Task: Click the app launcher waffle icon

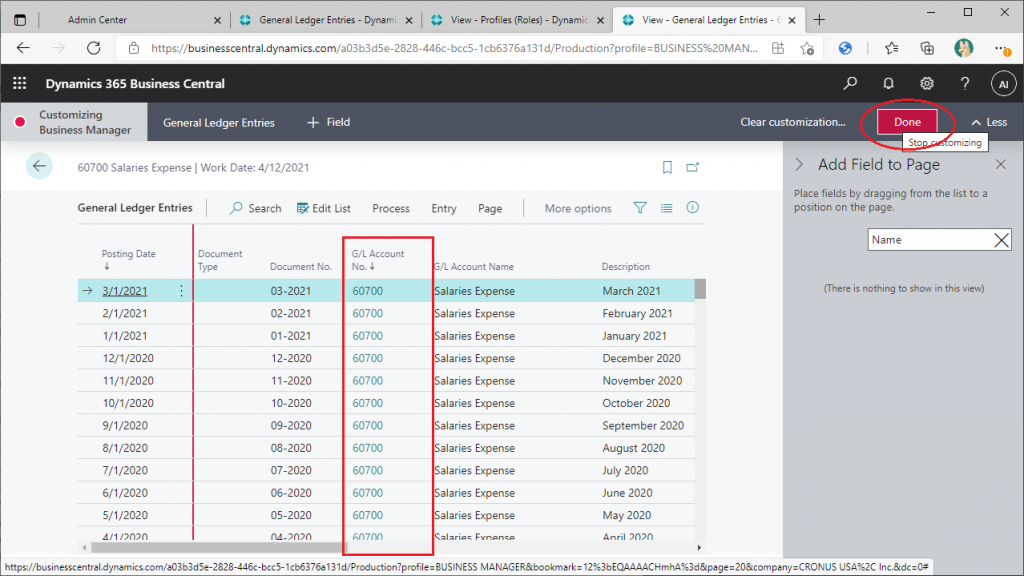Action: coord(19,84)
